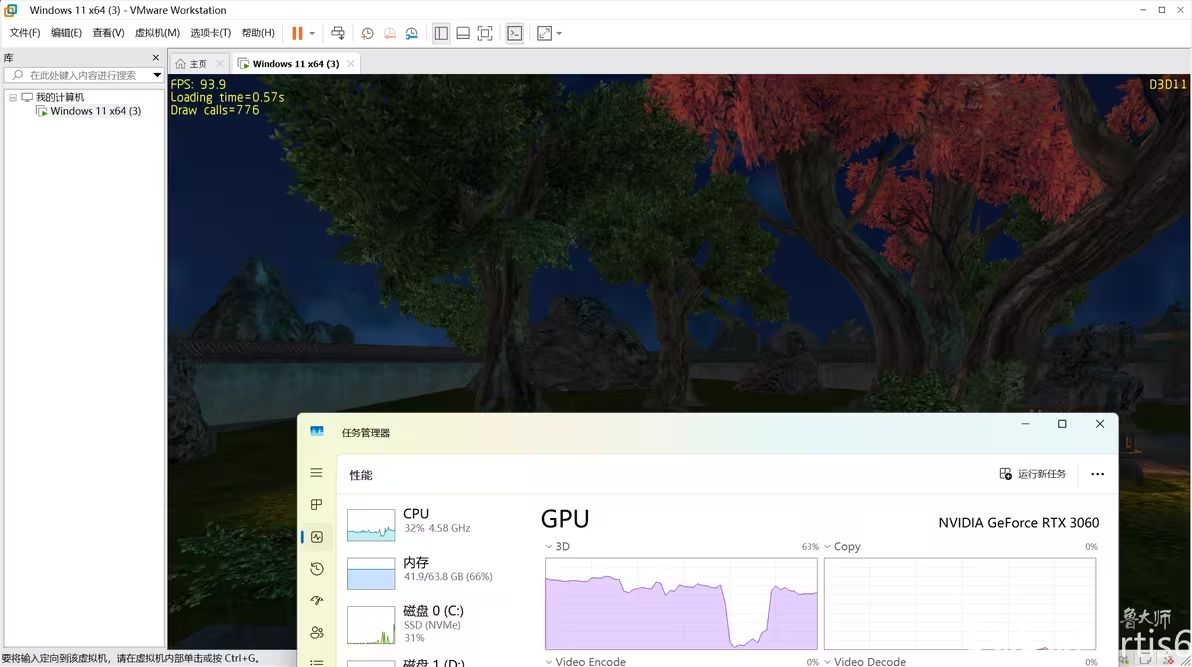Toggle the library sidebar view in VMware toolbar
Image resolution: width=1192 pixels, height=667 pixels.
[x=441, y=33]
